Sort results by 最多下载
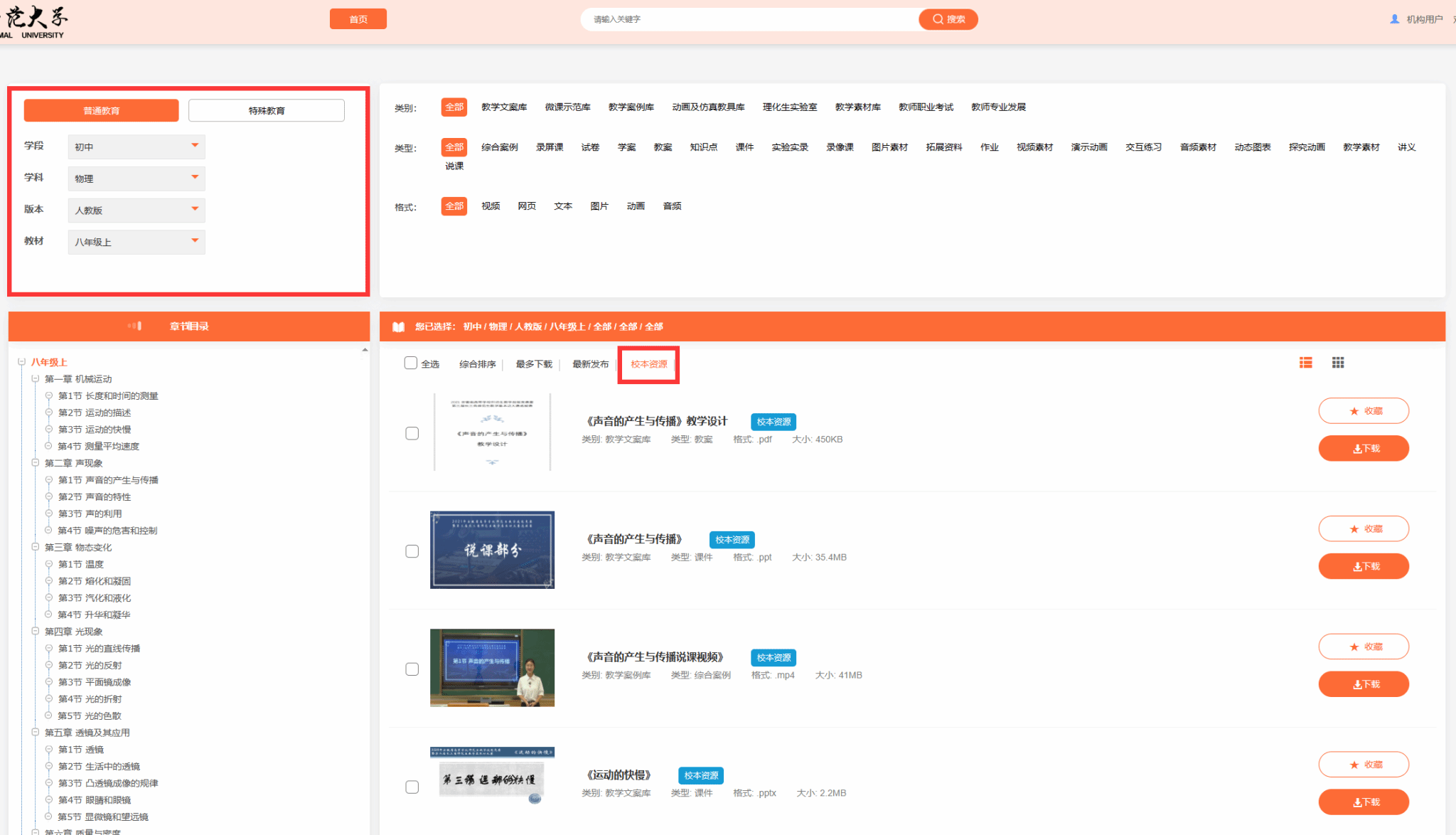Image resolution: width=1456 pixels, height=835 pixels. pos(534,364)
